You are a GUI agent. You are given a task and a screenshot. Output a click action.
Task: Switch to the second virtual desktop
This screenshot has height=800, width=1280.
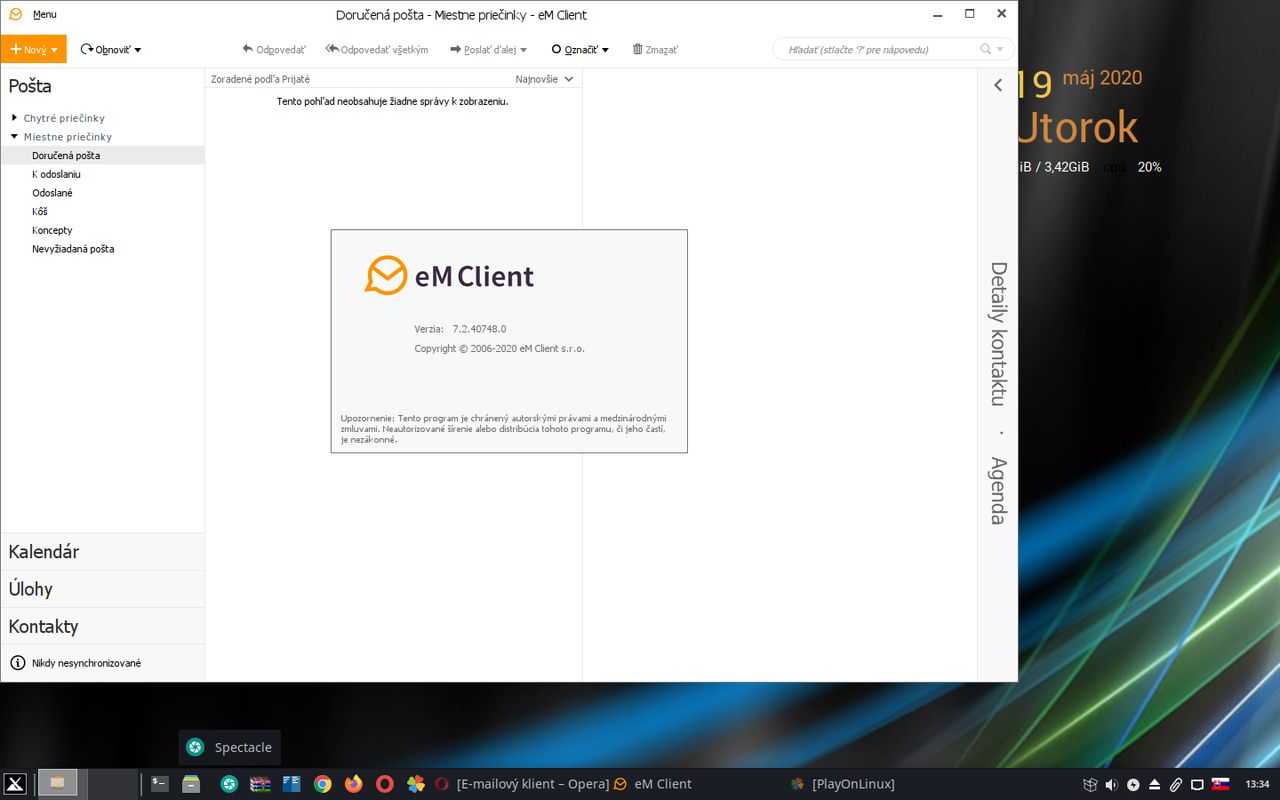coord(114,784)
